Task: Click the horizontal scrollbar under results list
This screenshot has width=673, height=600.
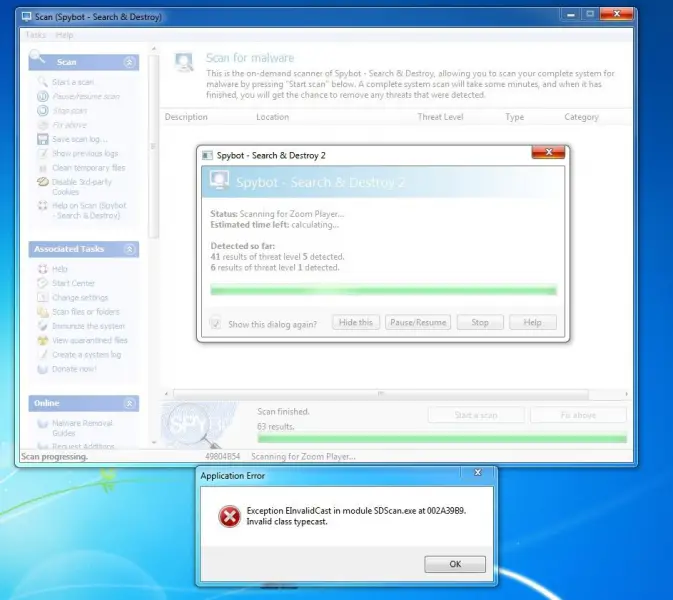Action: pos(381,394)
